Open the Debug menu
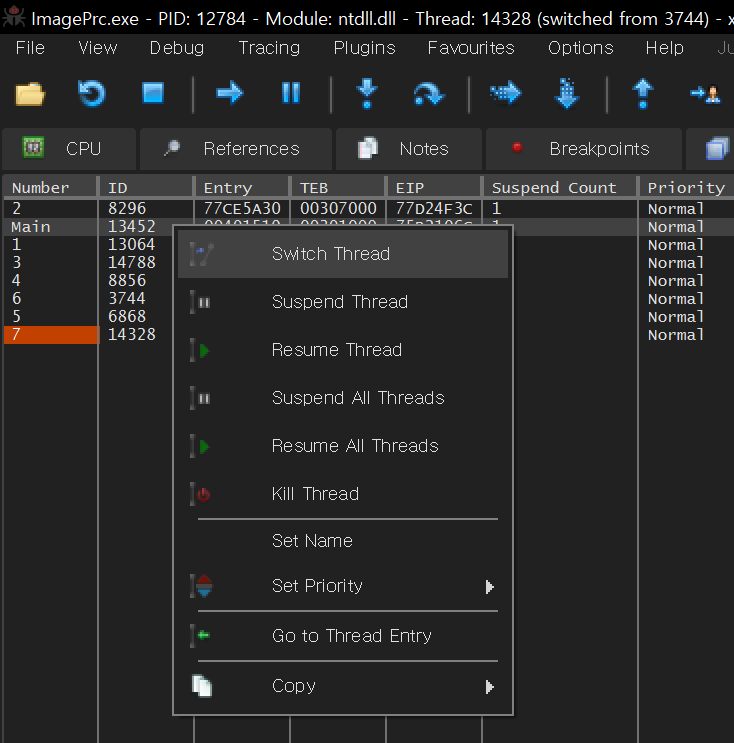 click(x=177, y=48)
